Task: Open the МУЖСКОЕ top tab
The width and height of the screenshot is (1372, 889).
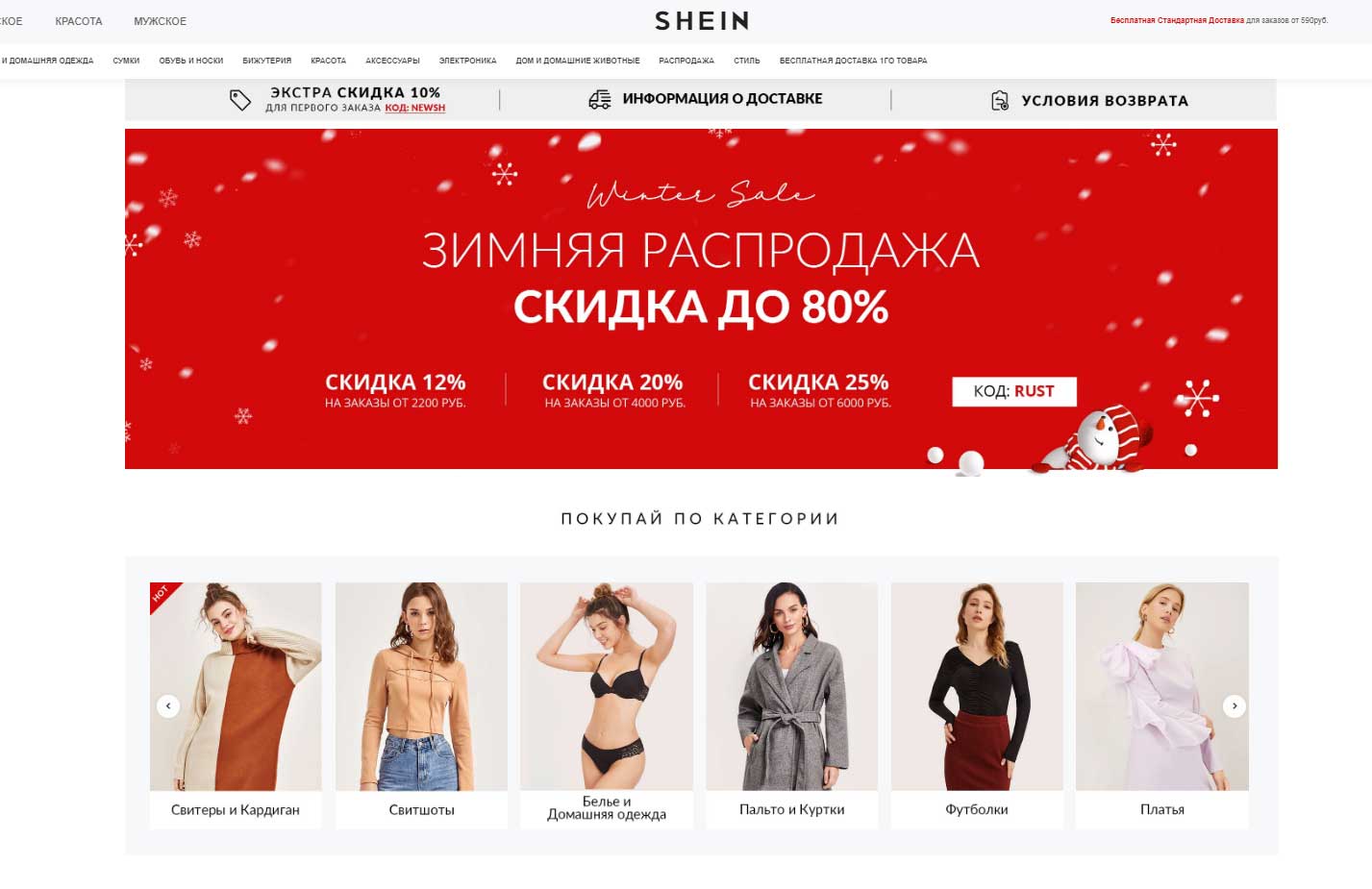Action: (160, 21)
